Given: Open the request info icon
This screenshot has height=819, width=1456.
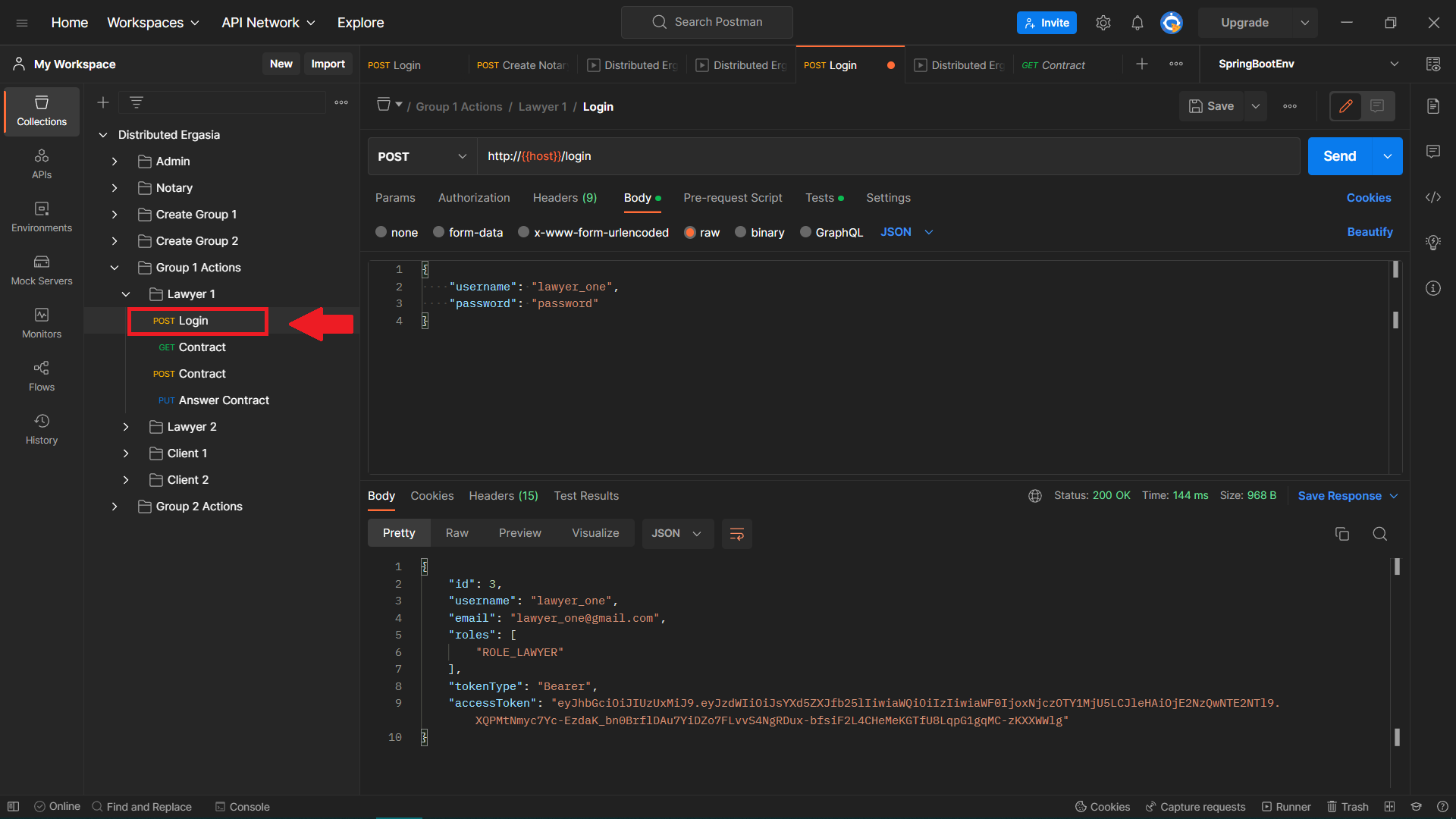Looking at the screenshot, I should pyautogui.click(x=1433, y=288).
